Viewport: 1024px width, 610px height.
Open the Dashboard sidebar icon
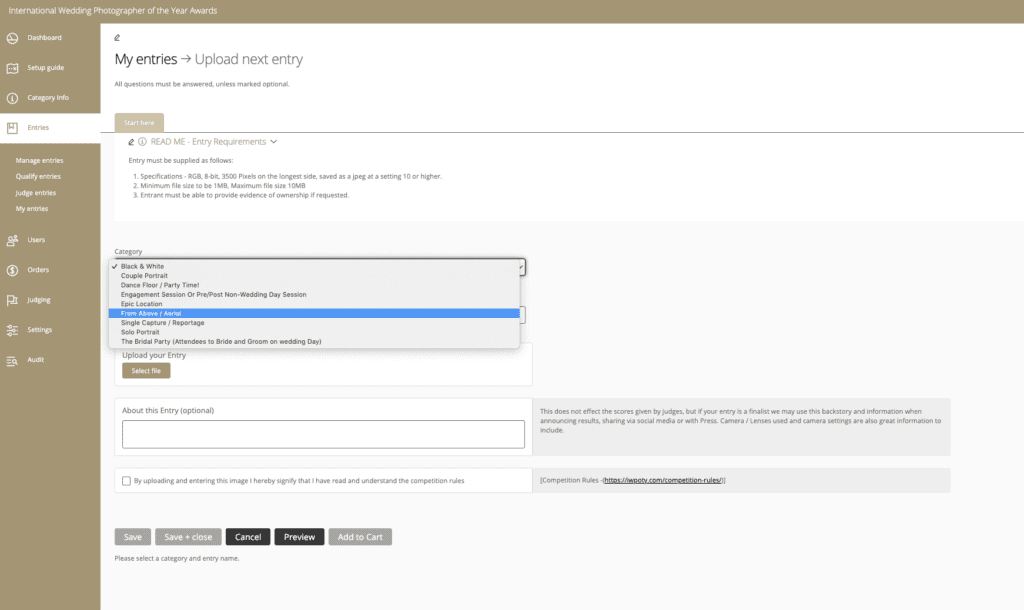[12, 38]
